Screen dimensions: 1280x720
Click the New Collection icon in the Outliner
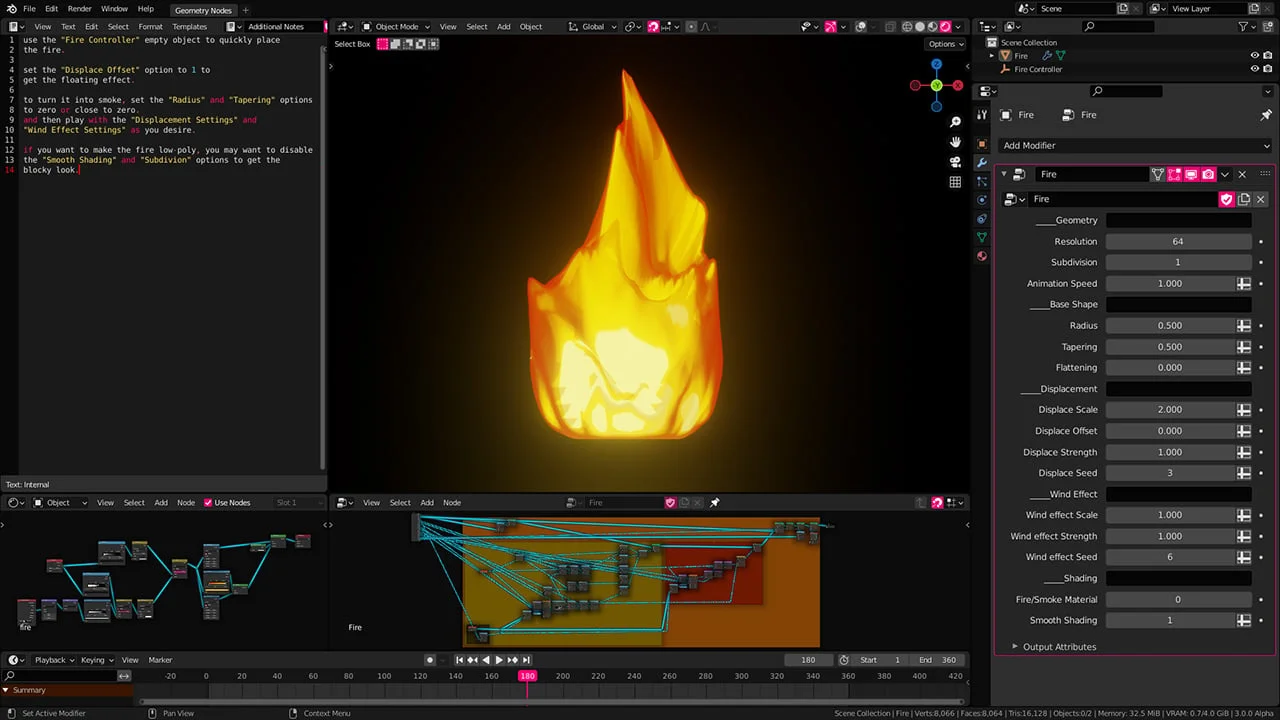click(x=1267, y=27)
